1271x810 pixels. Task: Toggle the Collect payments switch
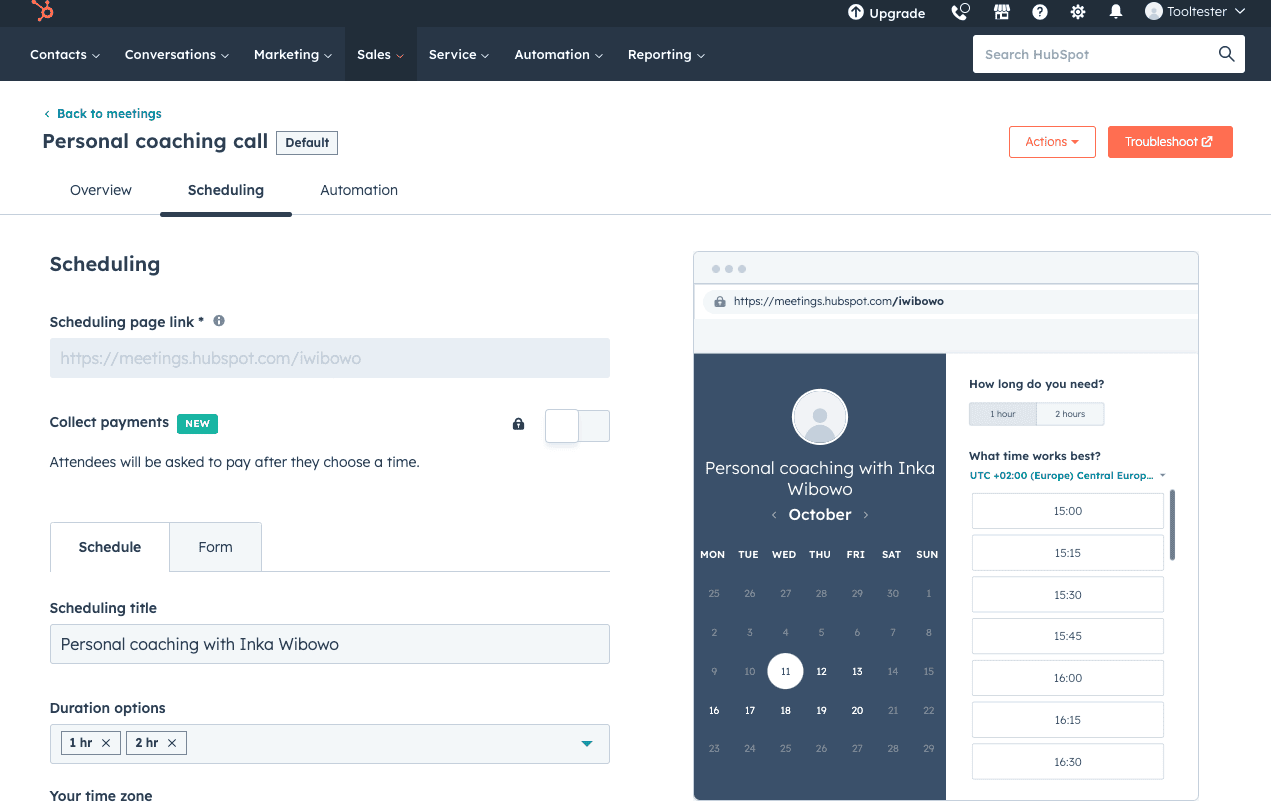pyautogui.click(x=577, y=426)
